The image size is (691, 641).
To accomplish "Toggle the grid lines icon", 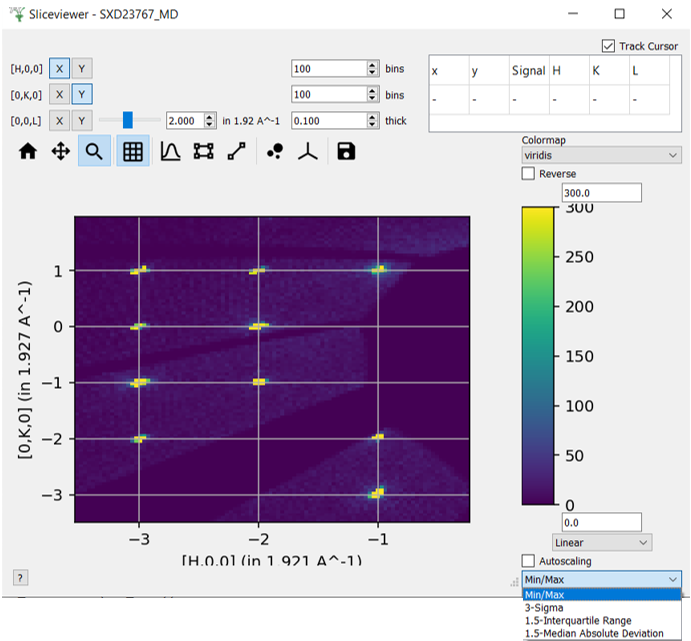I will pos(132,151).
